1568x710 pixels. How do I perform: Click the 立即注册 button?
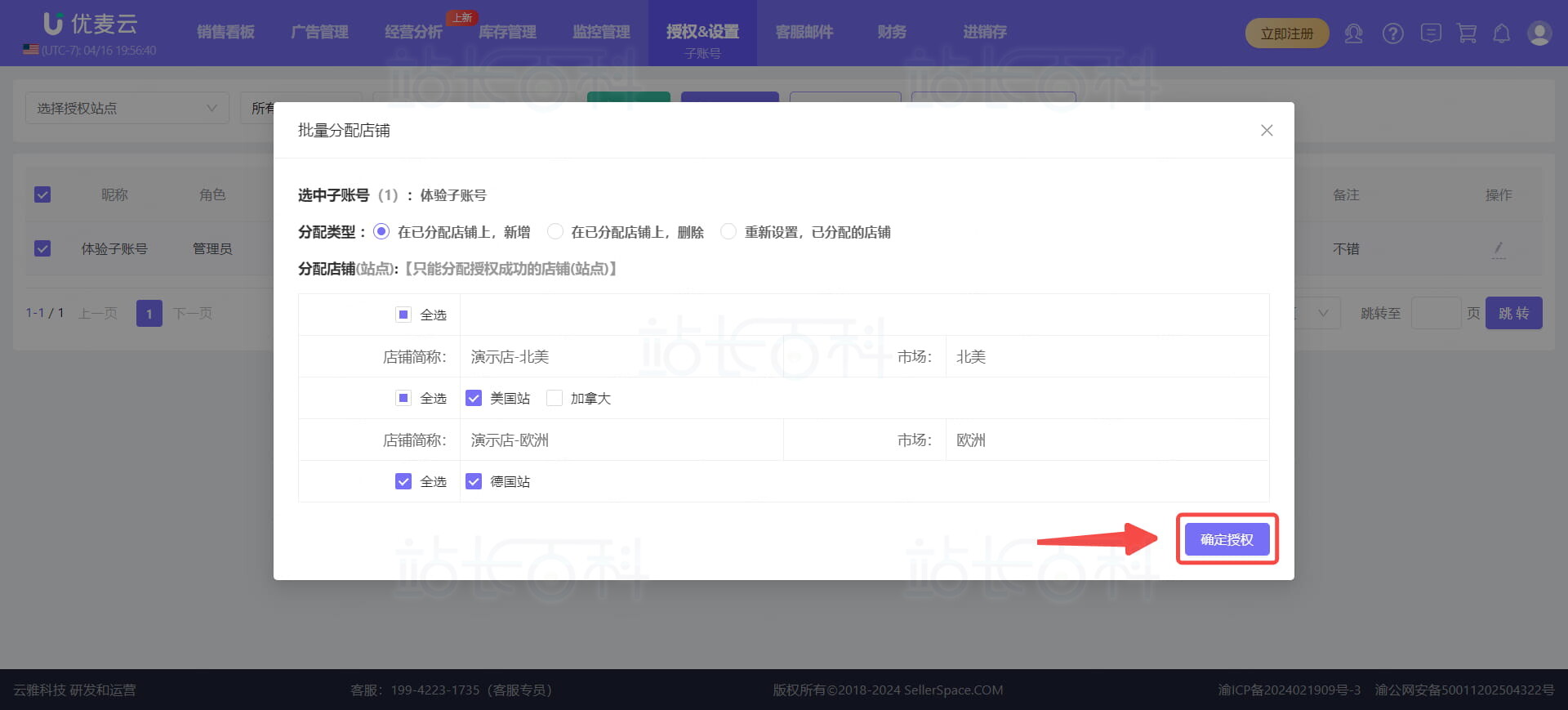click(1286, 33)
